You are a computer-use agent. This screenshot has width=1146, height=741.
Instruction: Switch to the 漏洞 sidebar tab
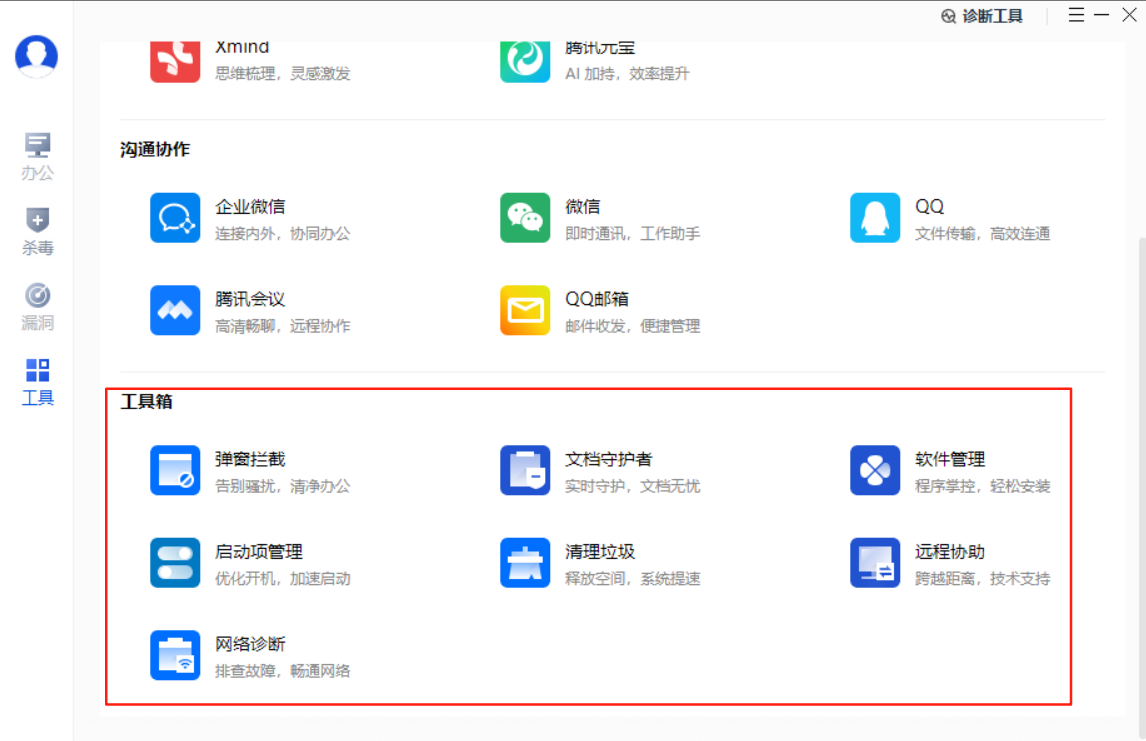pyautogui.click(x=37, y=307)
